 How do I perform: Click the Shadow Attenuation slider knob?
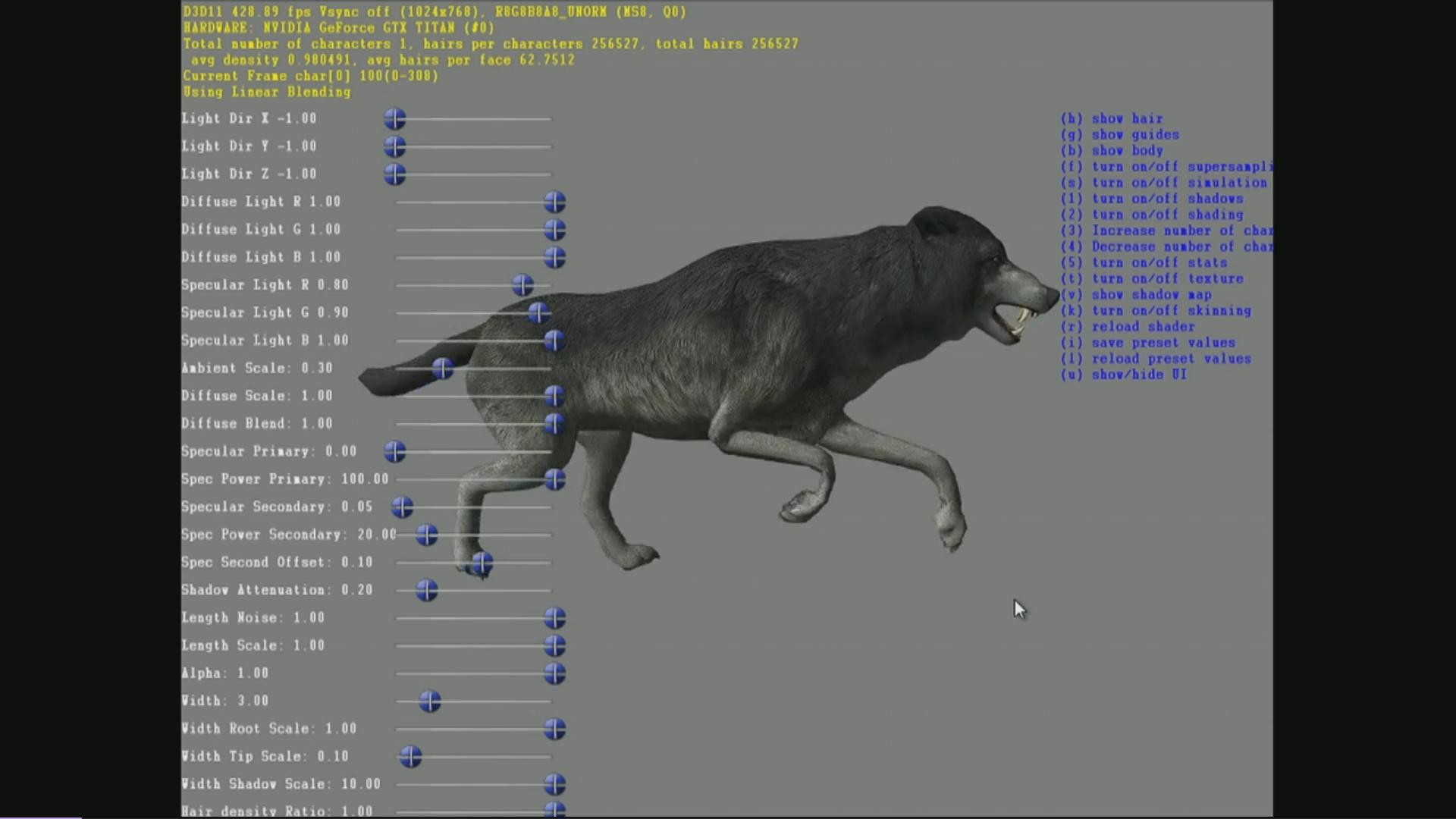tap(427, 591)
